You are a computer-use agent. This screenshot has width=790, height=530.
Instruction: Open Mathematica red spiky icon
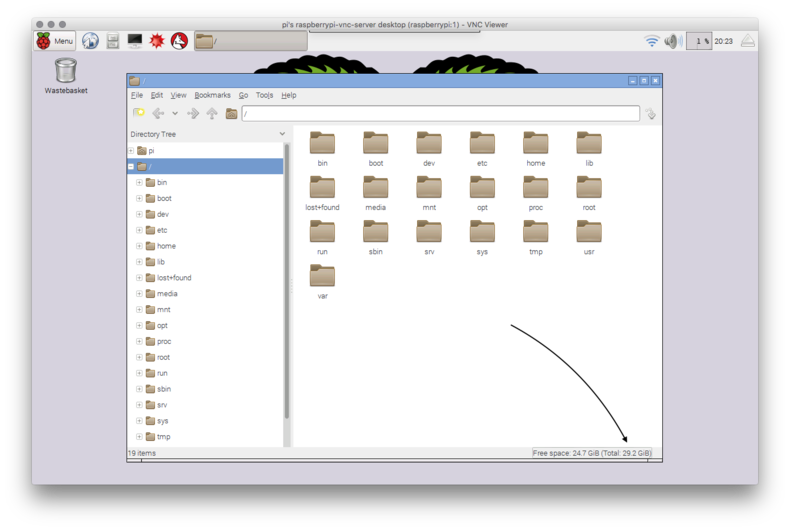point(157,41)
